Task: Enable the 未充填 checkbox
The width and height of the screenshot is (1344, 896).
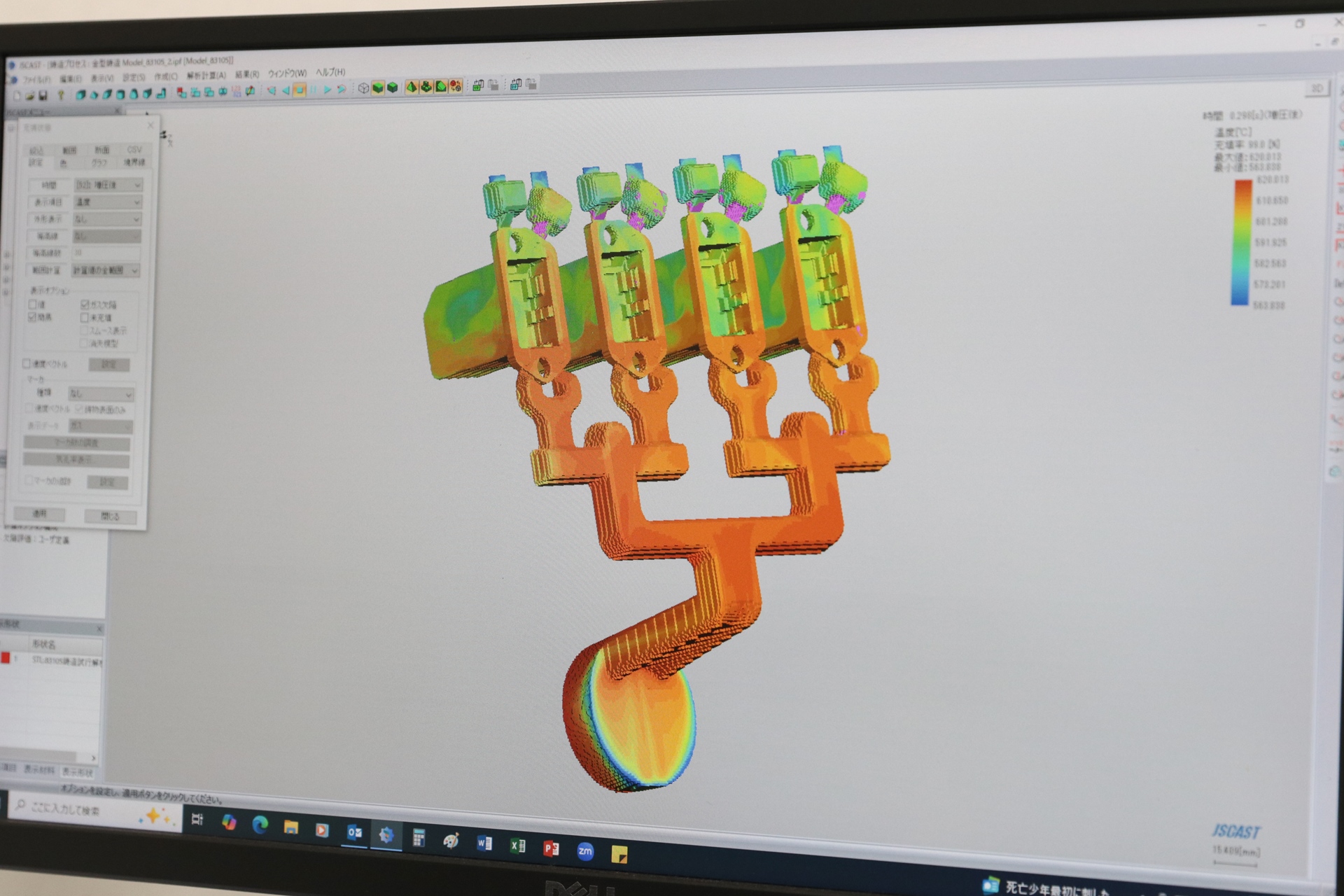Action: click(x=85, y=318)
